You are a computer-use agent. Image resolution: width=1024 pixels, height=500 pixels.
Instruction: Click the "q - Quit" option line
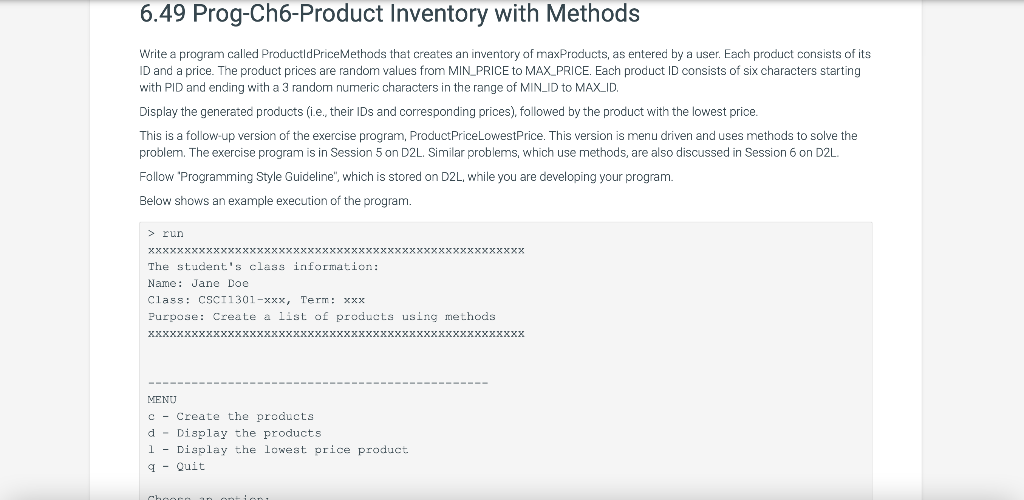click(x=176, y=466)
